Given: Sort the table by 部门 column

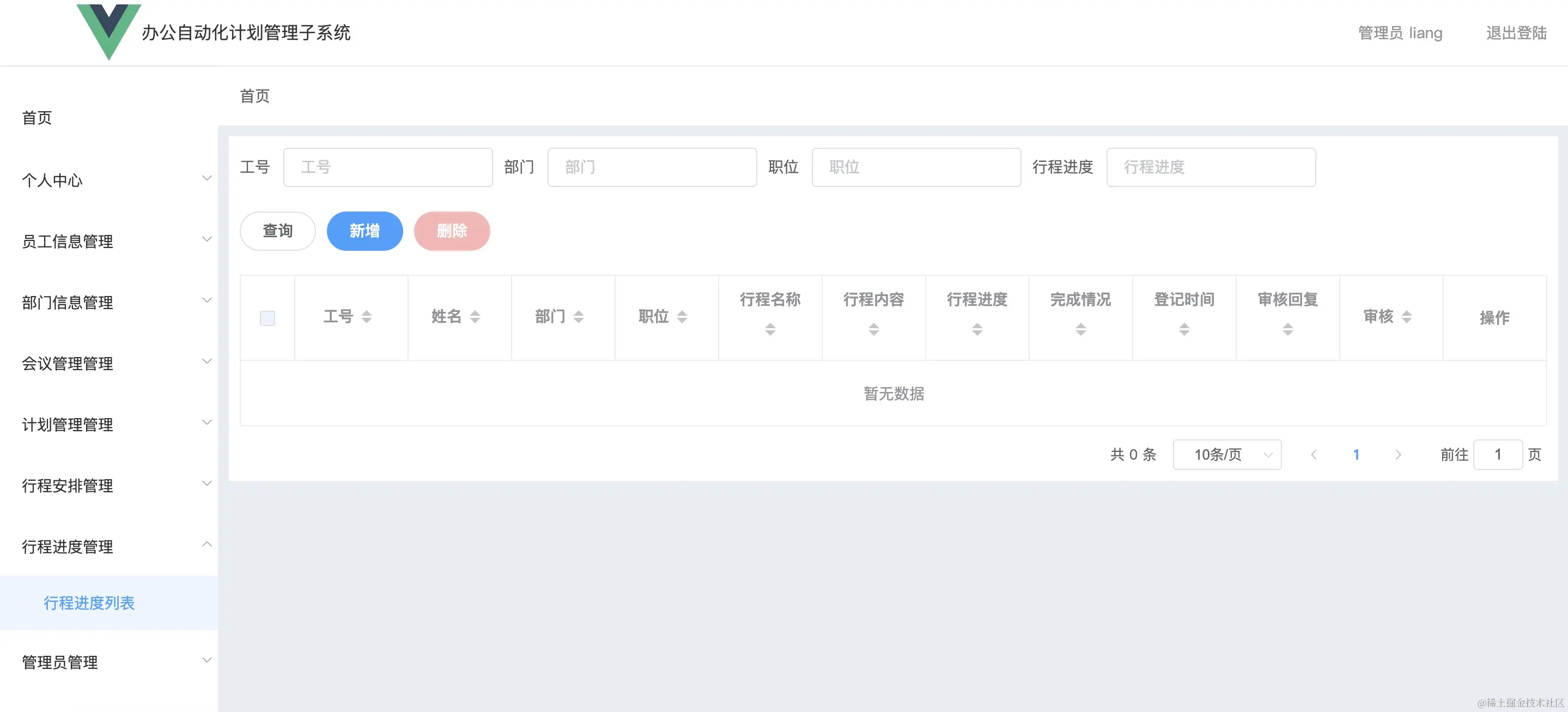Looking at the screenshot, I should click(x=578, y=317).
